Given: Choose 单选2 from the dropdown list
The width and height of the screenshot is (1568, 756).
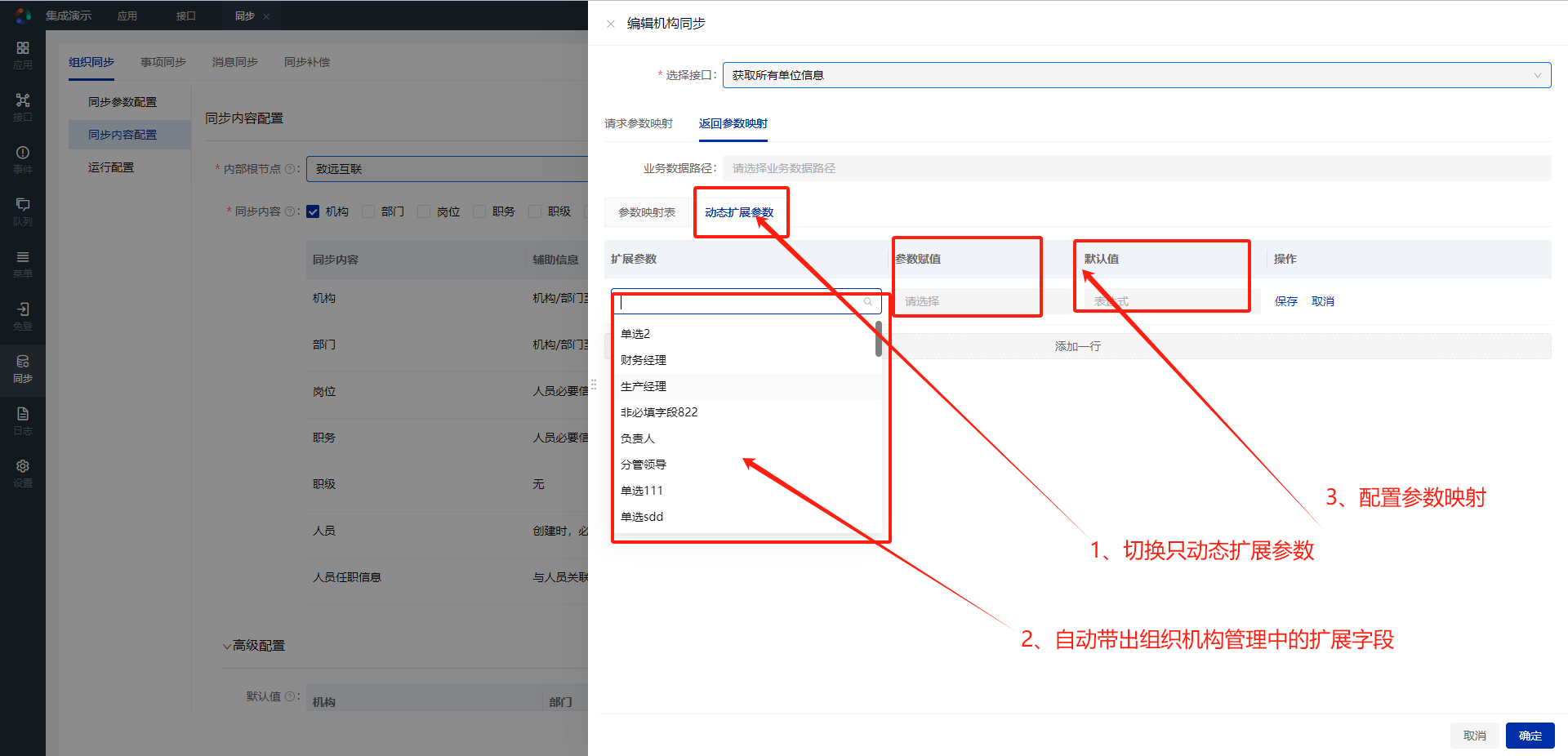Looking at the screenshot, I should click(747, 334).
